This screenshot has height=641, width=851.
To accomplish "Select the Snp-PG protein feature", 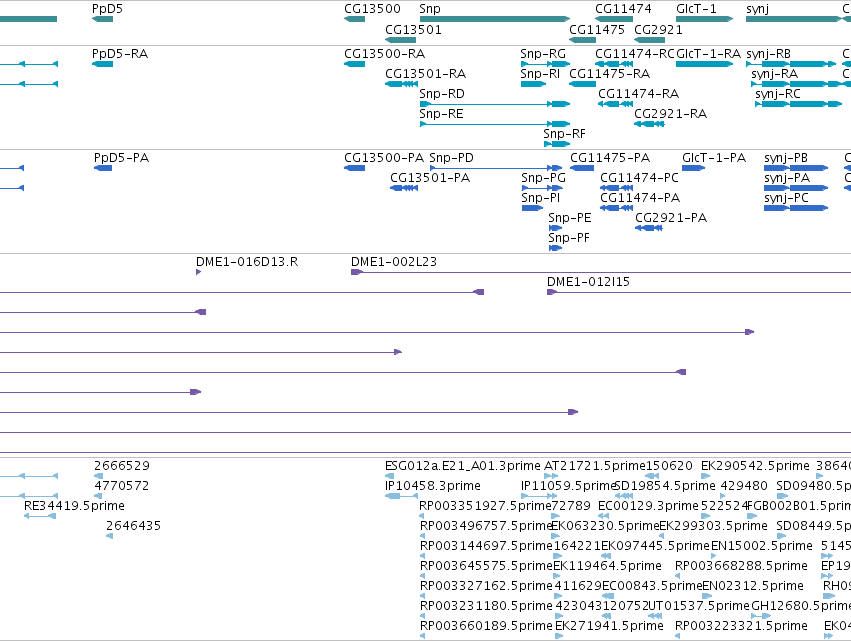I will [542, 188].
